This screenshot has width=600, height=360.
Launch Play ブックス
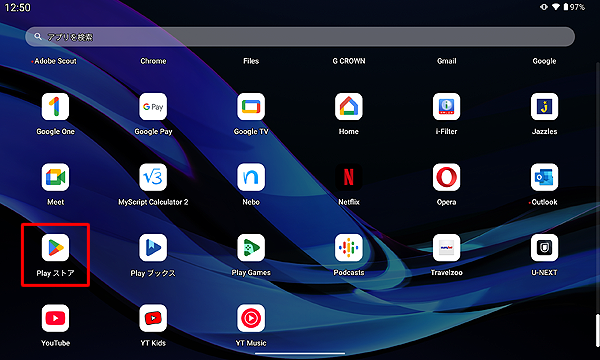153,248
